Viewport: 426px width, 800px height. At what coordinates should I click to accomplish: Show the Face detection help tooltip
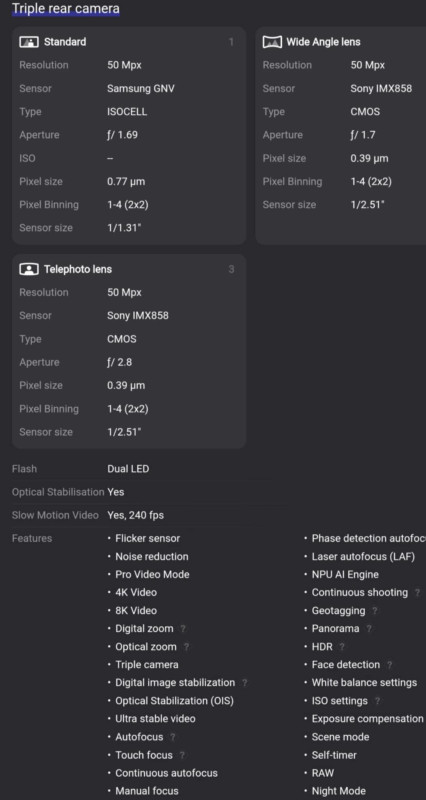click(390, 665)
